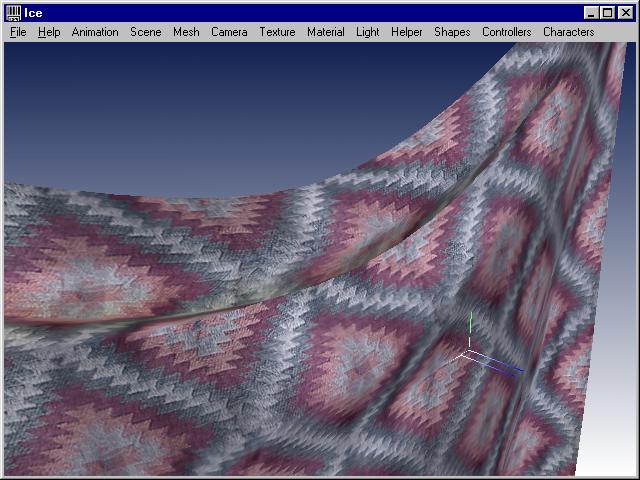Open the Mesh menu
The height and width of the screenshot is (480, 640).
point(186,32)
